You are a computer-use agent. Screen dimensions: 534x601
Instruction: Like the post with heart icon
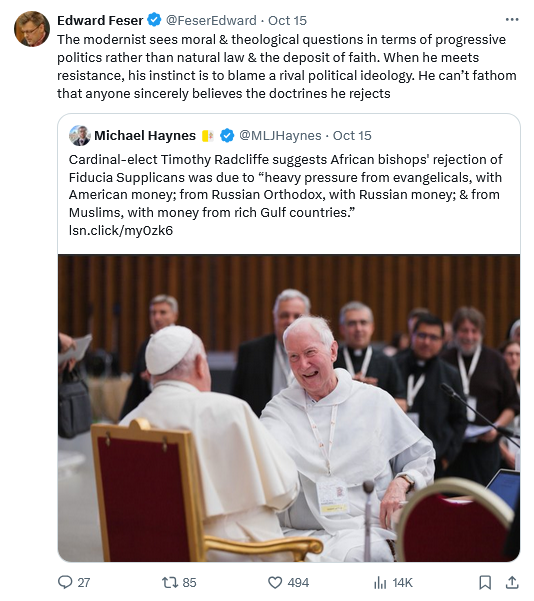pyautogui.click(x=275, y=583)
